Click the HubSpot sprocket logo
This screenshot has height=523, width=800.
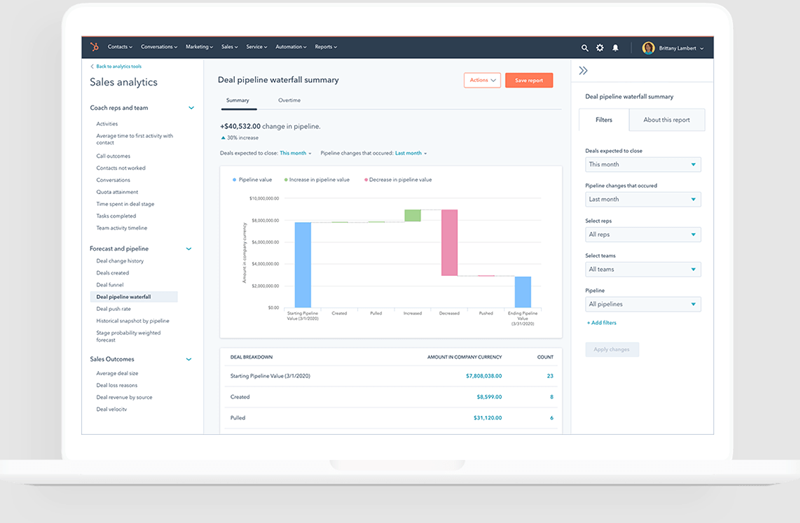(95, 47)
